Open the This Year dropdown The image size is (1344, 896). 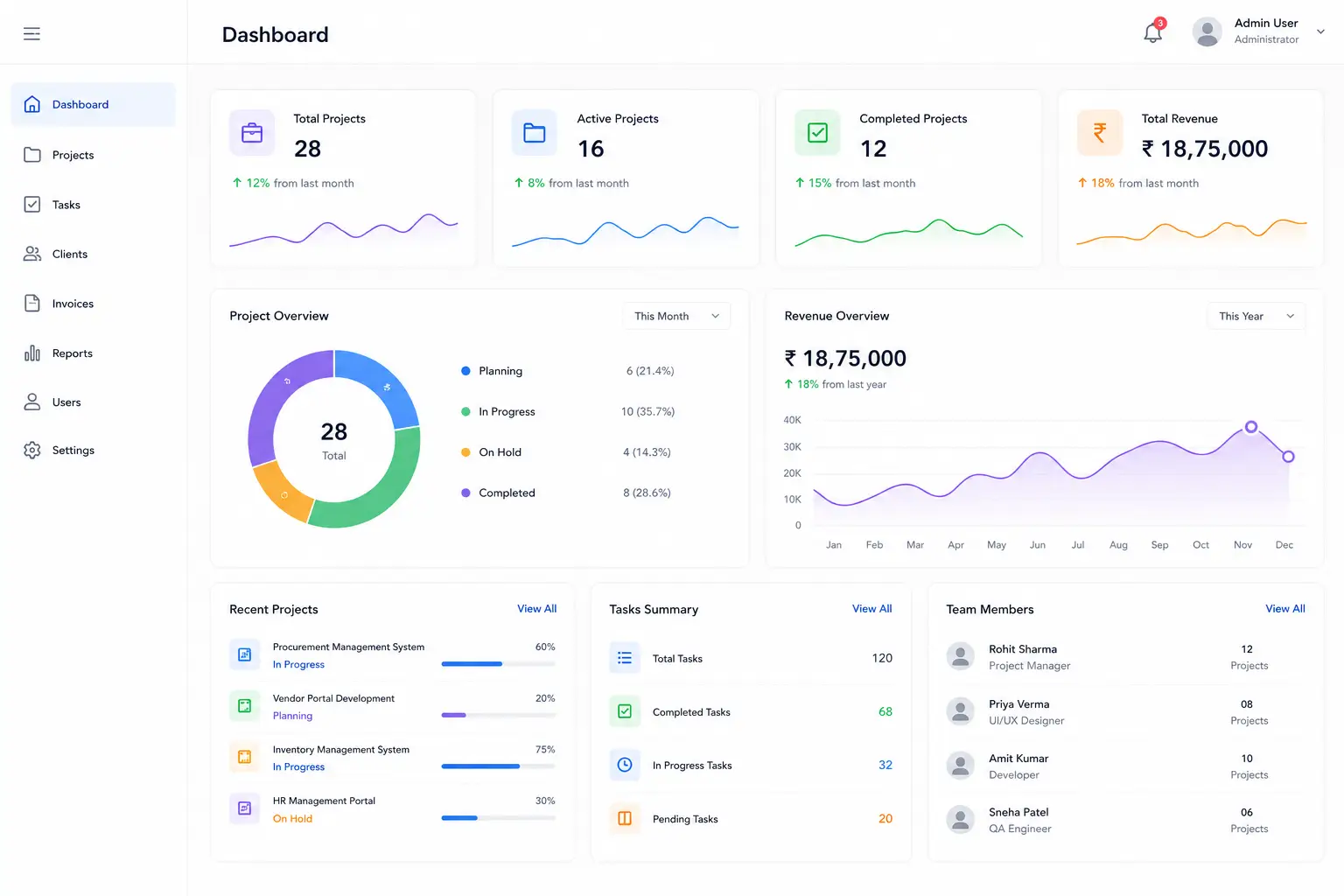tap(1256, 316)
